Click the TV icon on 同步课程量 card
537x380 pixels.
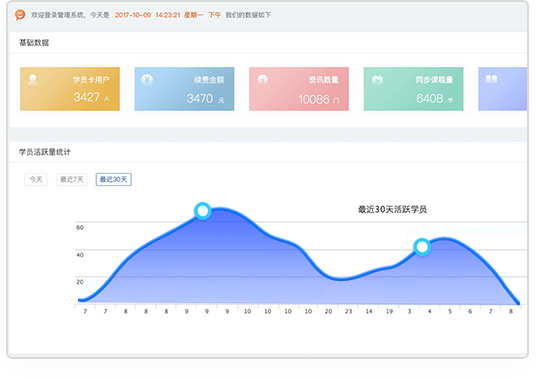click(x=377, y=79)
